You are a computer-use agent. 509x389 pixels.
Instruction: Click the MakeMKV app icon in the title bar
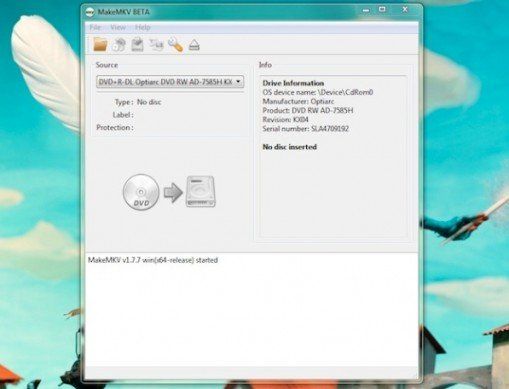[90, 12]
